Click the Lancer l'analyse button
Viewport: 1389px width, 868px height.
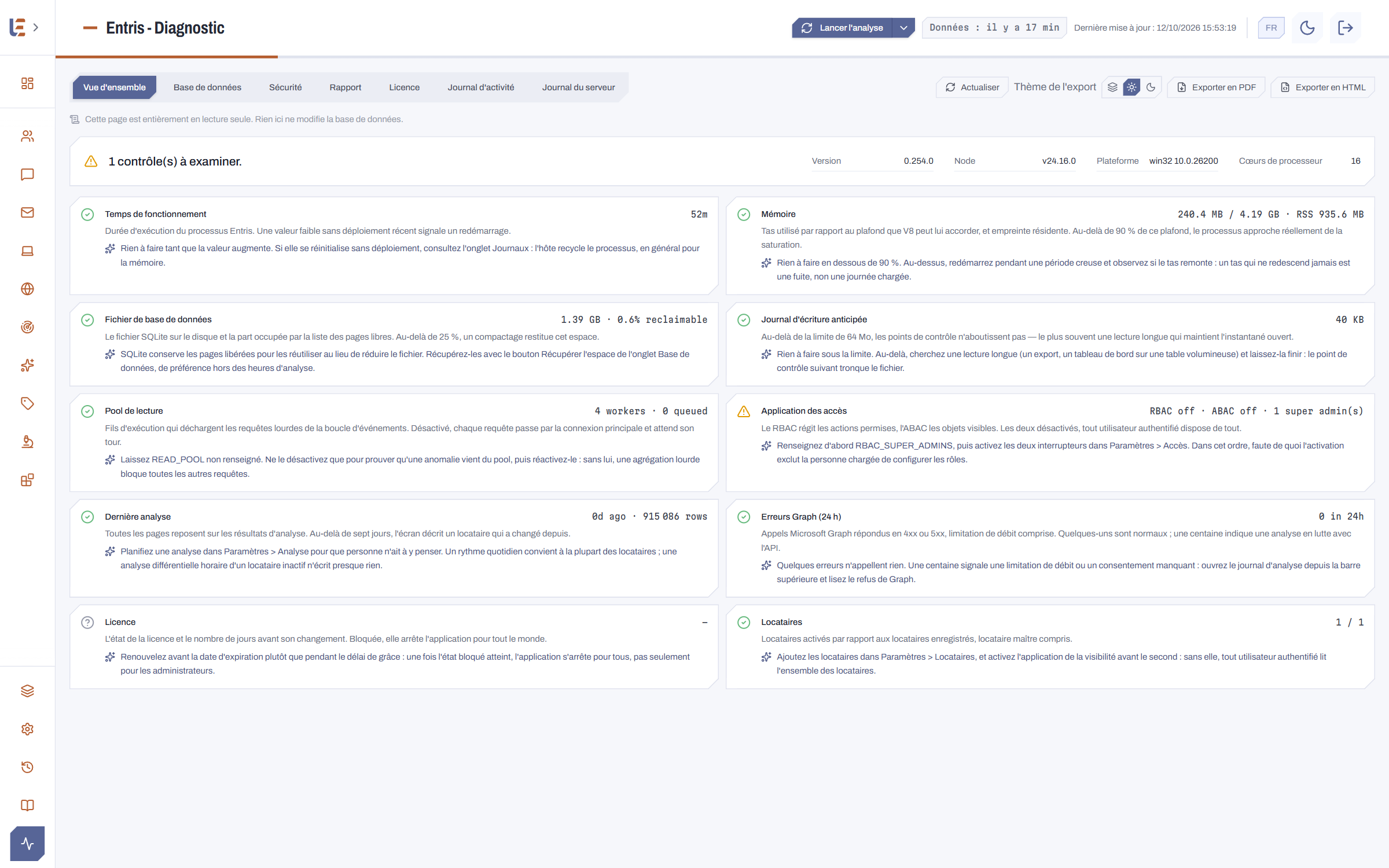(843, 28)
